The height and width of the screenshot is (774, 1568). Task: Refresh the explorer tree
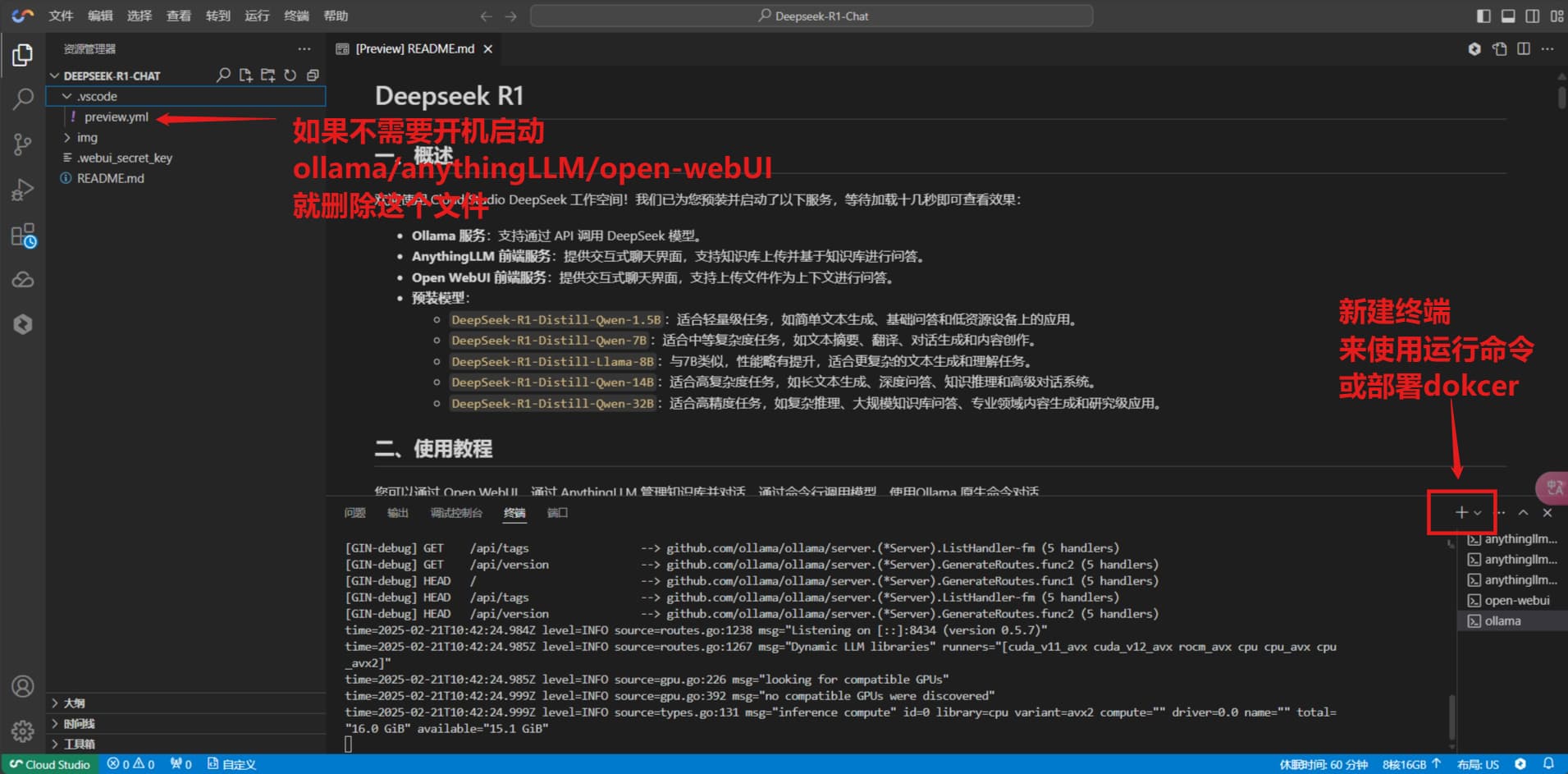coord(290,76)
